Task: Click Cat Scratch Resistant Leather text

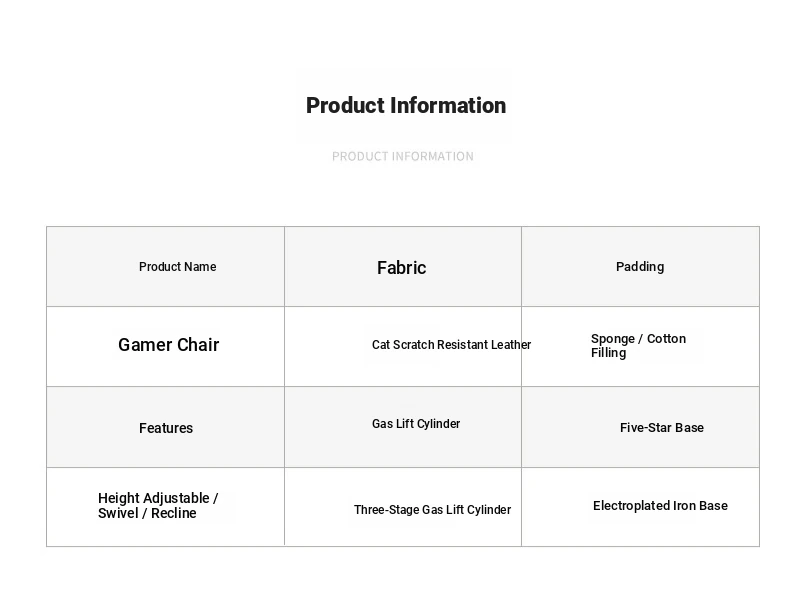Action: 451,345
